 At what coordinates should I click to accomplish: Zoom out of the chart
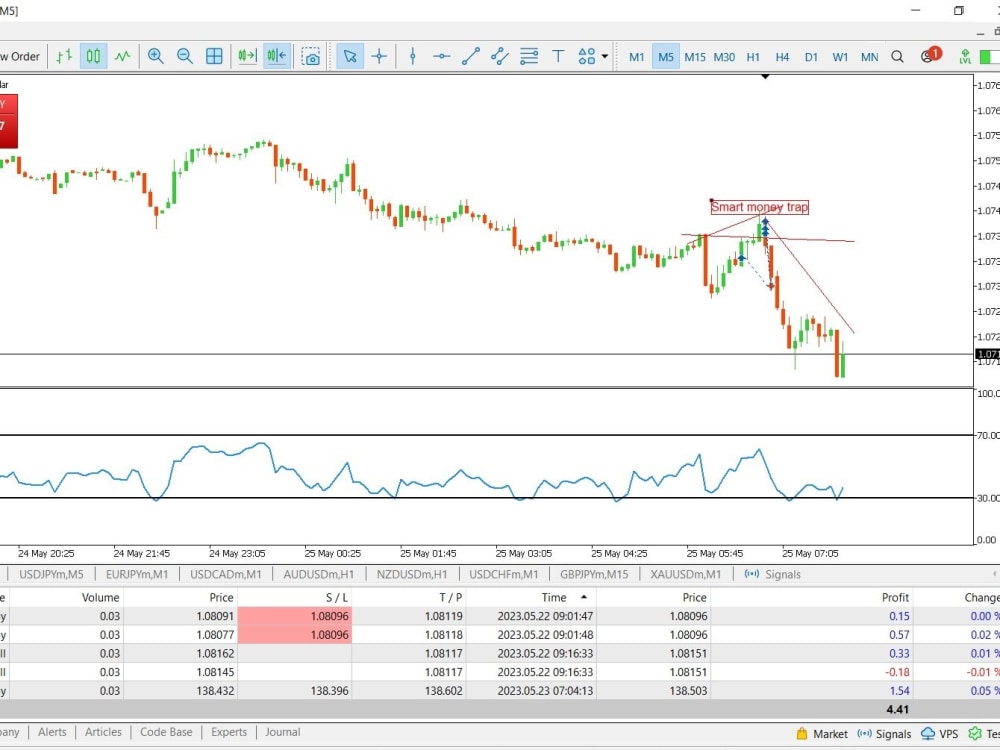pos(185,56)
